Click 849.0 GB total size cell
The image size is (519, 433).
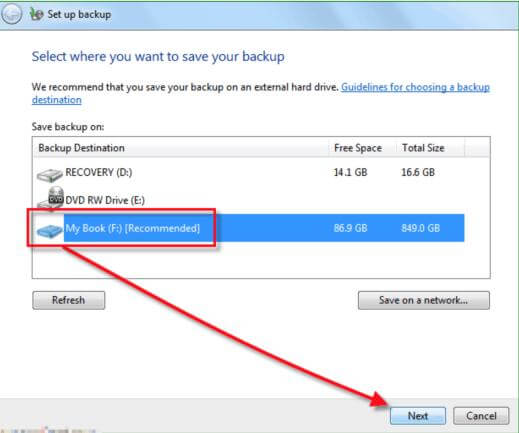420,228
